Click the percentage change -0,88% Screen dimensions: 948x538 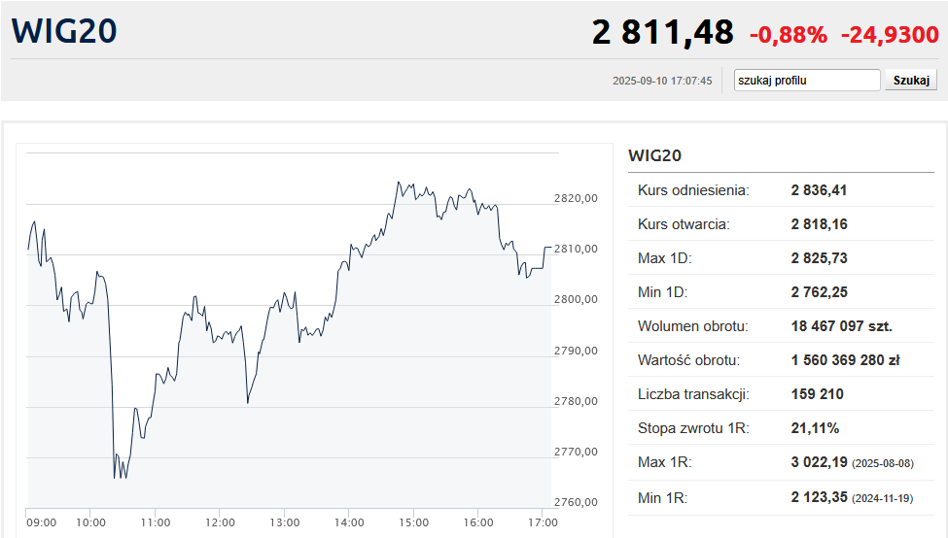click(x=788, y=35)
